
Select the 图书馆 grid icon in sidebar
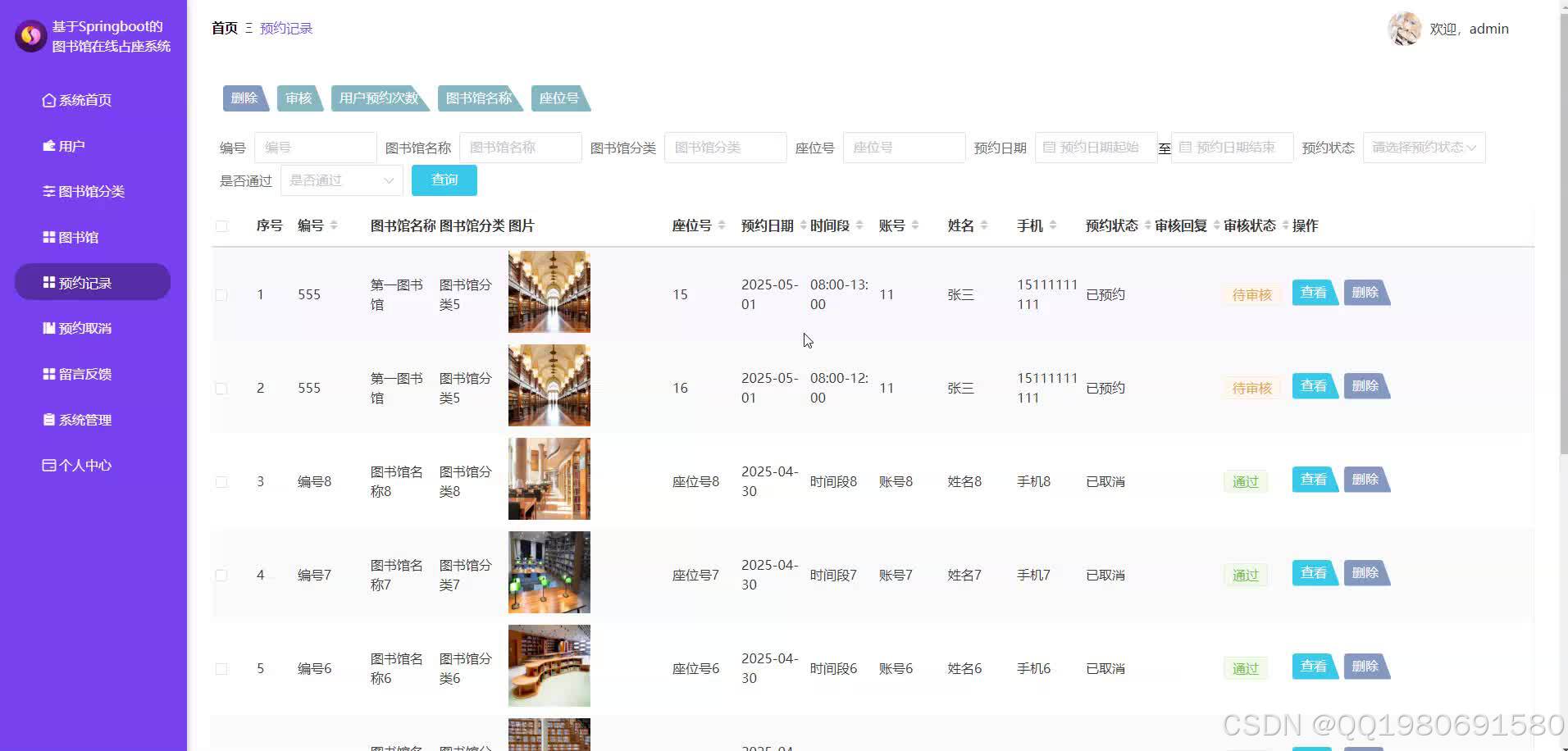[48, 237]
